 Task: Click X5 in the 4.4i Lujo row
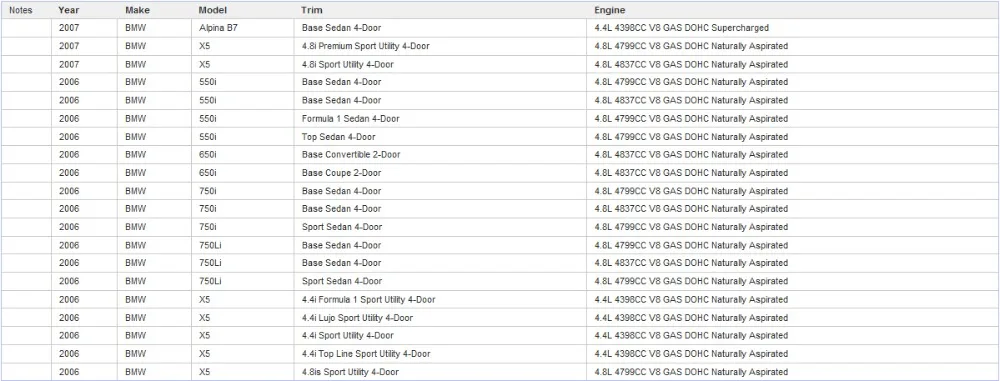[205, 318]
